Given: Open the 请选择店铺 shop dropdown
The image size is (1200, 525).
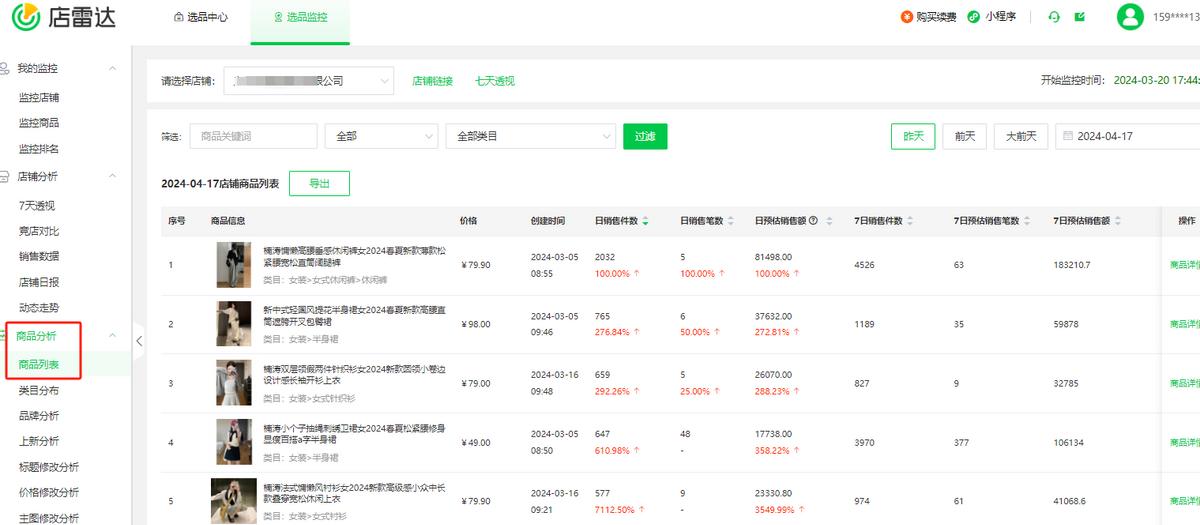Looking at the screenshot, I should (308, 81).
